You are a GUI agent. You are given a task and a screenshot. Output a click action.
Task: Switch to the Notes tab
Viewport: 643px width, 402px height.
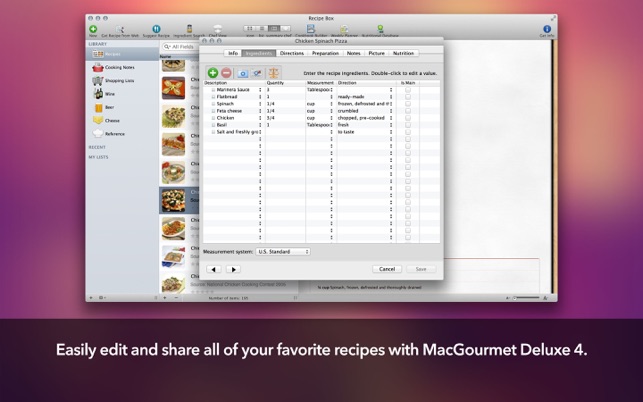click(353, 53)
